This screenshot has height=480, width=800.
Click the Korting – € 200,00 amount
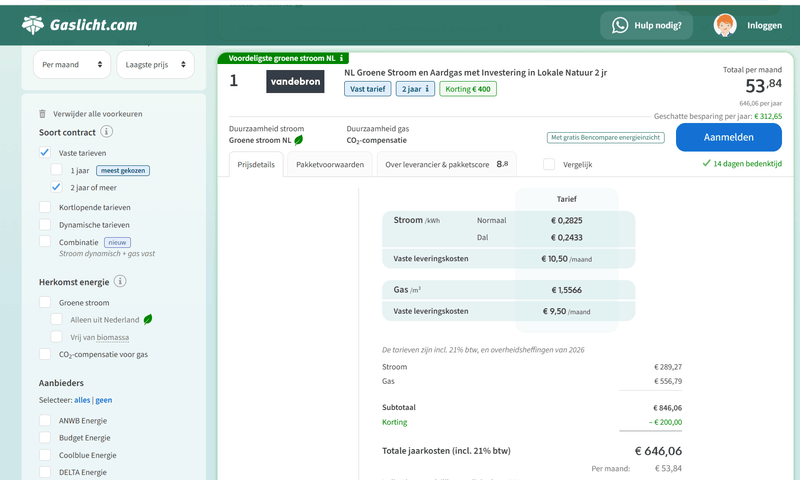[x=665, y=422]
